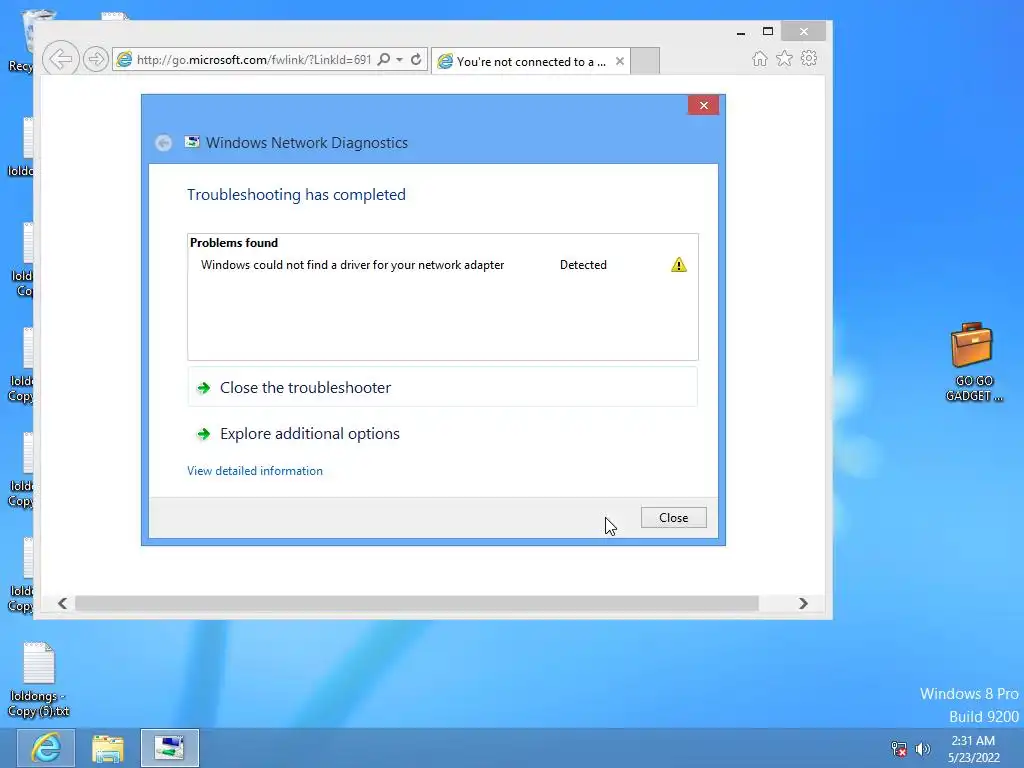Click the network disconnected tray icon

point(899,748)
